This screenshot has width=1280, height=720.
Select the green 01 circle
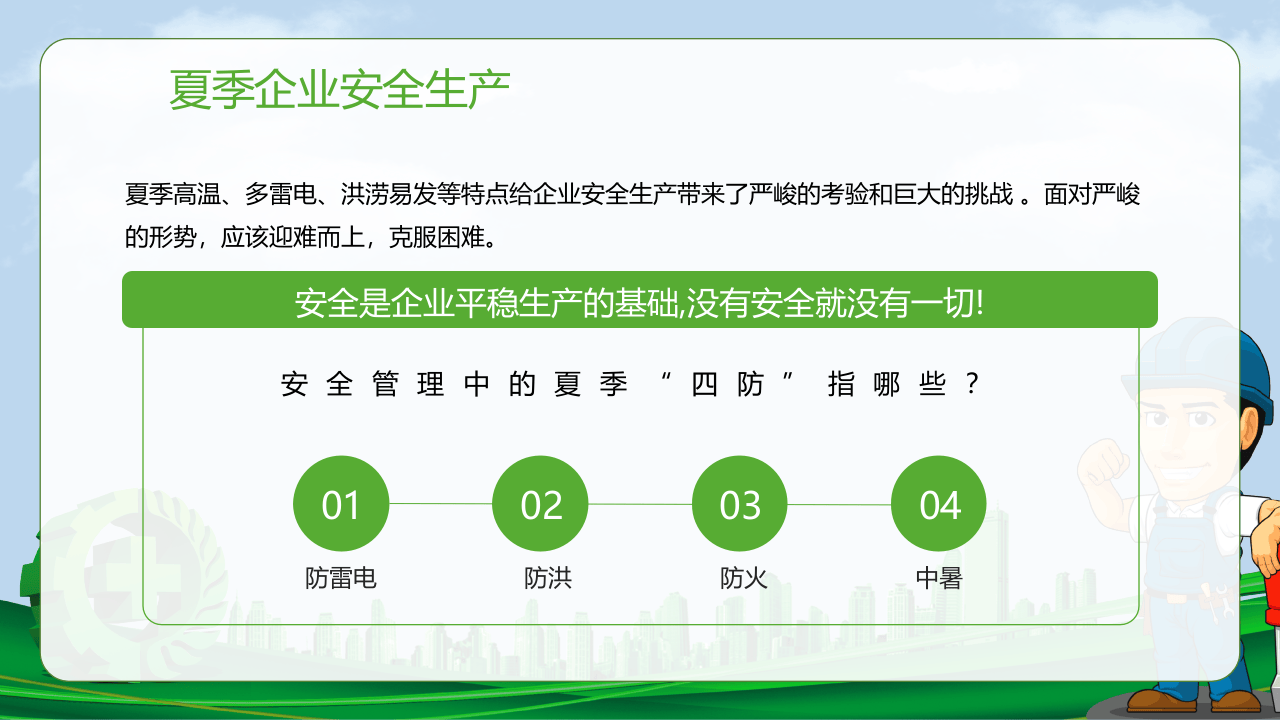340,504
